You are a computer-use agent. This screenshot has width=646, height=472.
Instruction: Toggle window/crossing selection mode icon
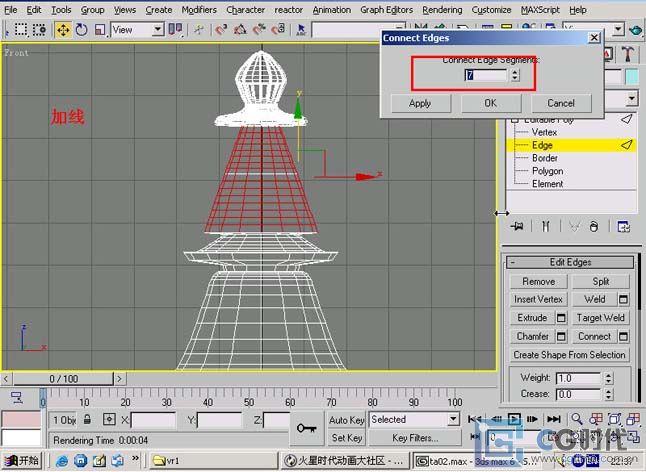click(40, 30)
